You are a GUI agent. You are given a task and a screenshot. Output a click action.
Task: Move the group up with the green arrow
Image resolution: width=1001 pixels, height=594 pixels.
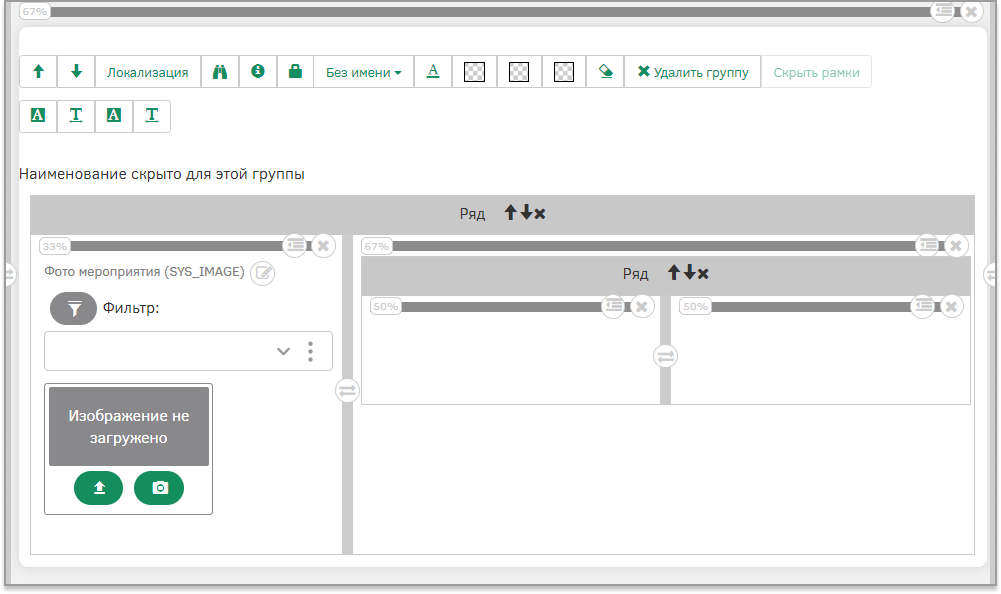click(38, 72)
